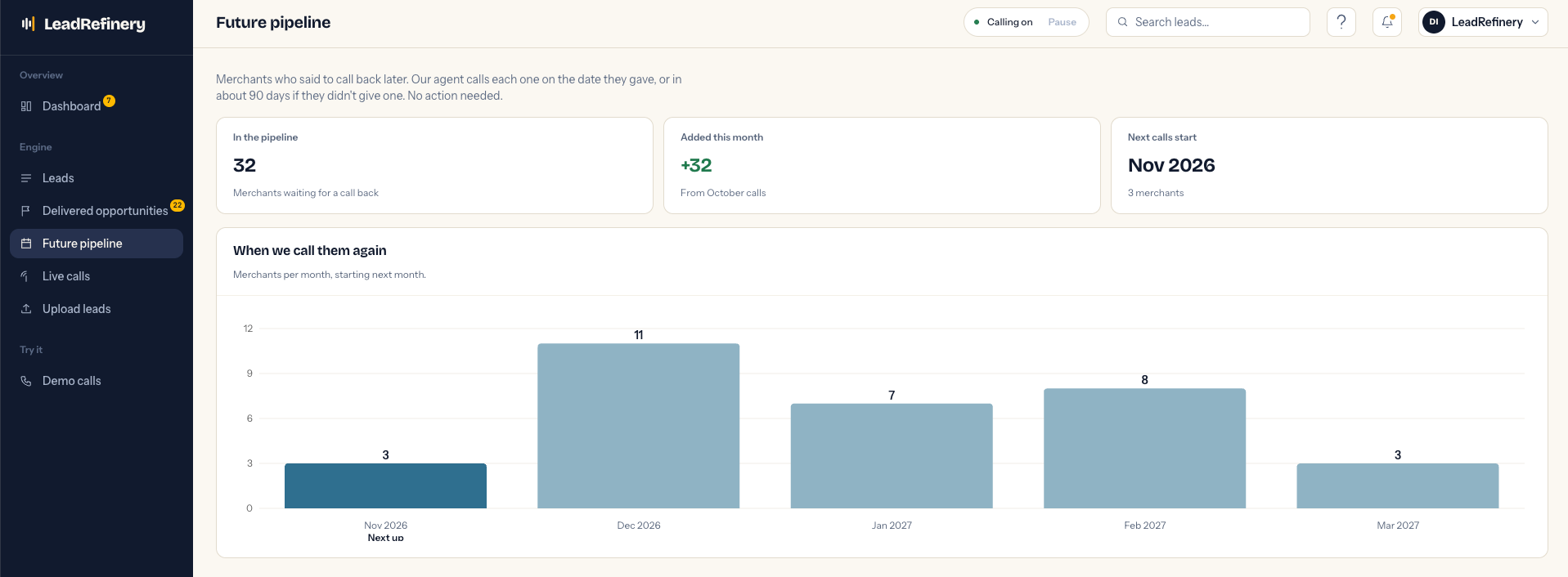The height and width of the screenshot is (577, 1568).
Task: Click the Dashboard grid icon
Action: (26, 106)
